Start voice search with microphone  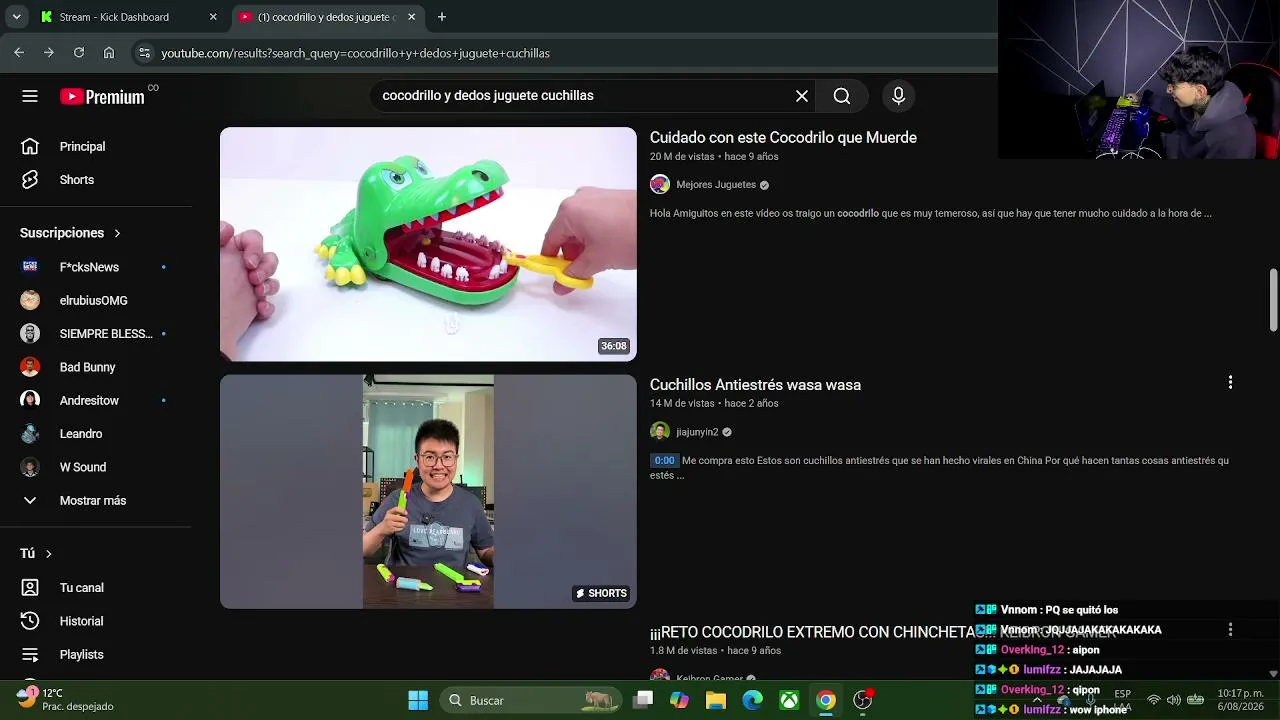coord(898,96)
